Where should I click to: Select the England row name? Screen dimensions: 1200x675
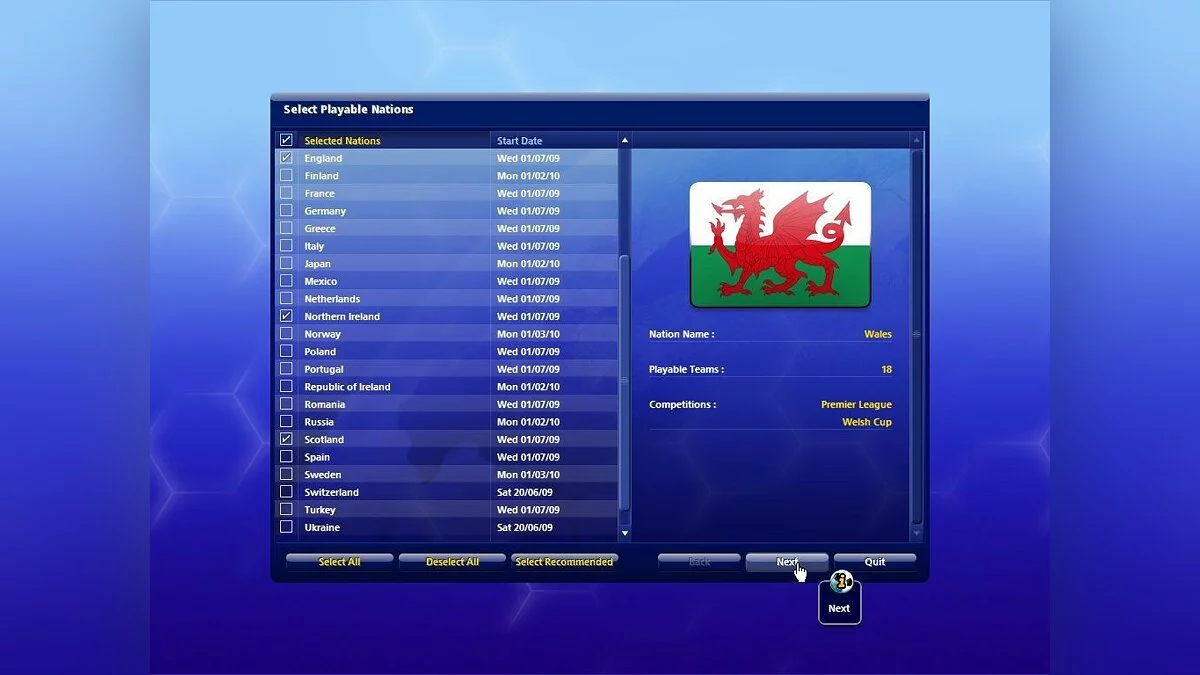click(323, 158)
